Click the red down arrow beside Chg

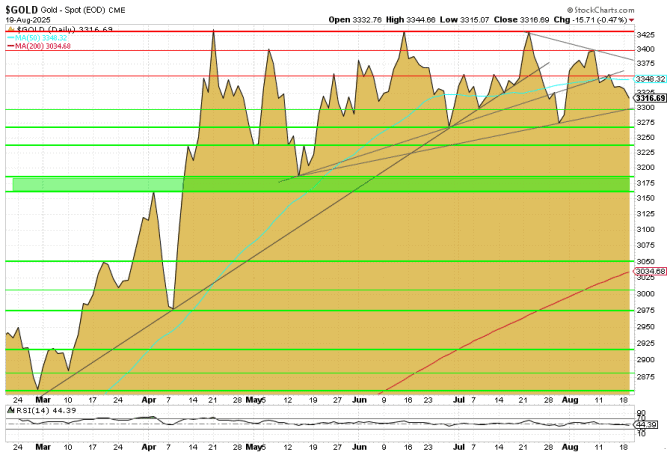(631, 20)
